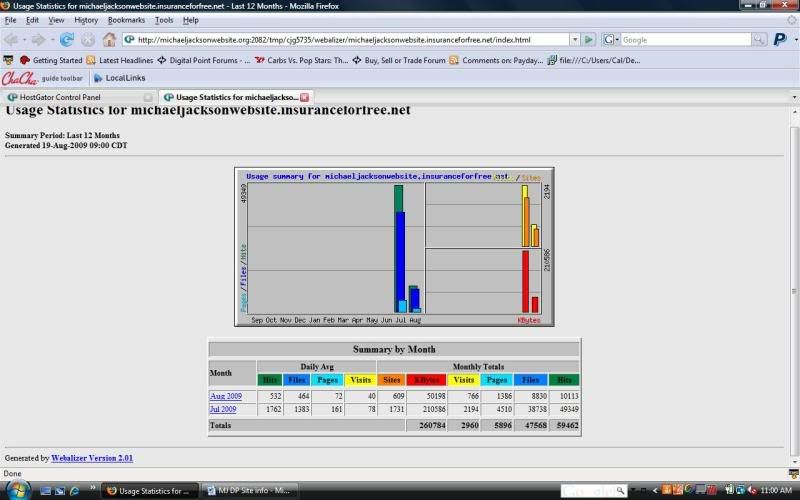Click the usage summary bar chart
This screenshot has height=500, width=800.
[394, 247]
